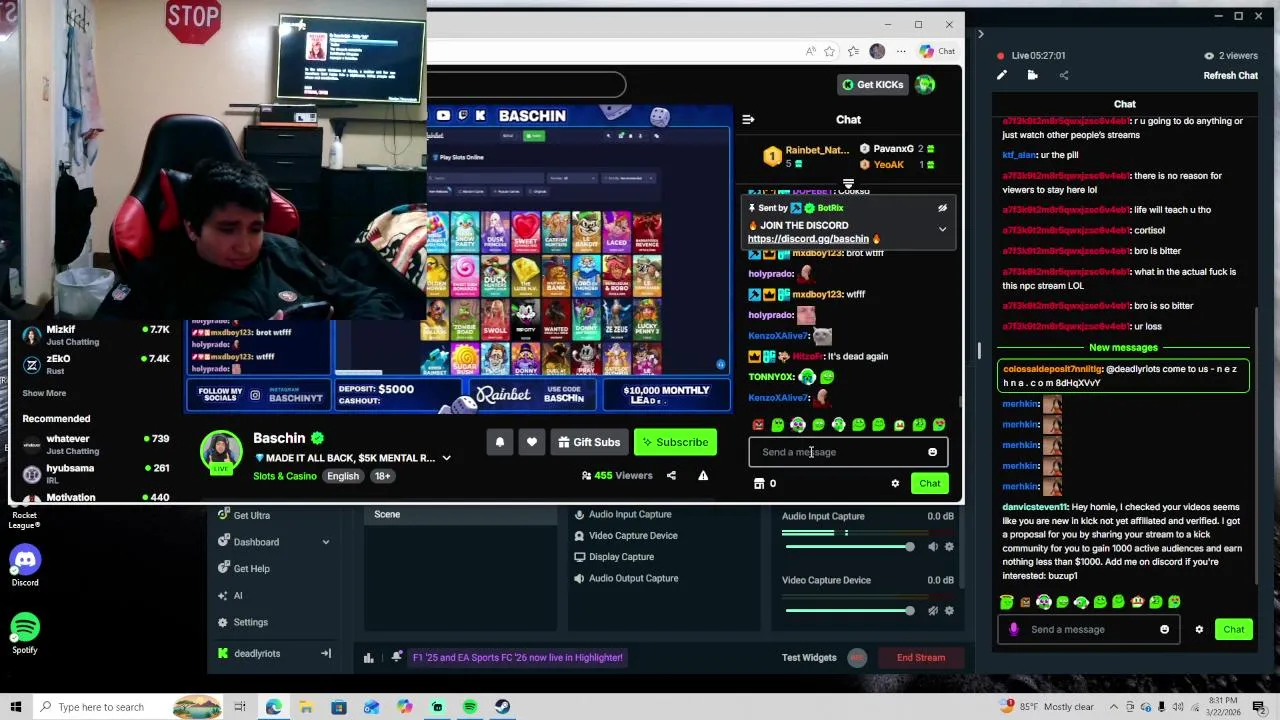The height and width of the screenshot is (720, 1280).
Task: Open Spotify desktop shortcut
Action: pyautogui.click(x=25, y=634)
